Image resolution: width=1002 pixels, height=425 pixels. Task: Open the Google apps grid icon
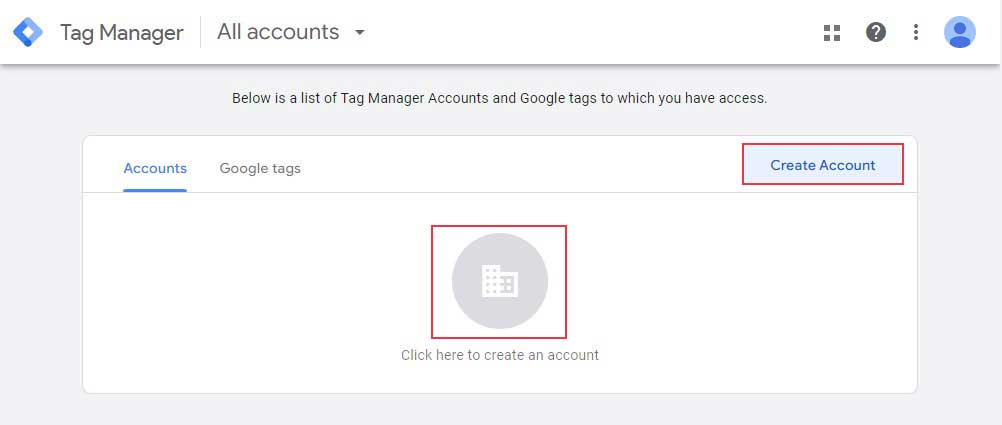(x=831, y=33)
